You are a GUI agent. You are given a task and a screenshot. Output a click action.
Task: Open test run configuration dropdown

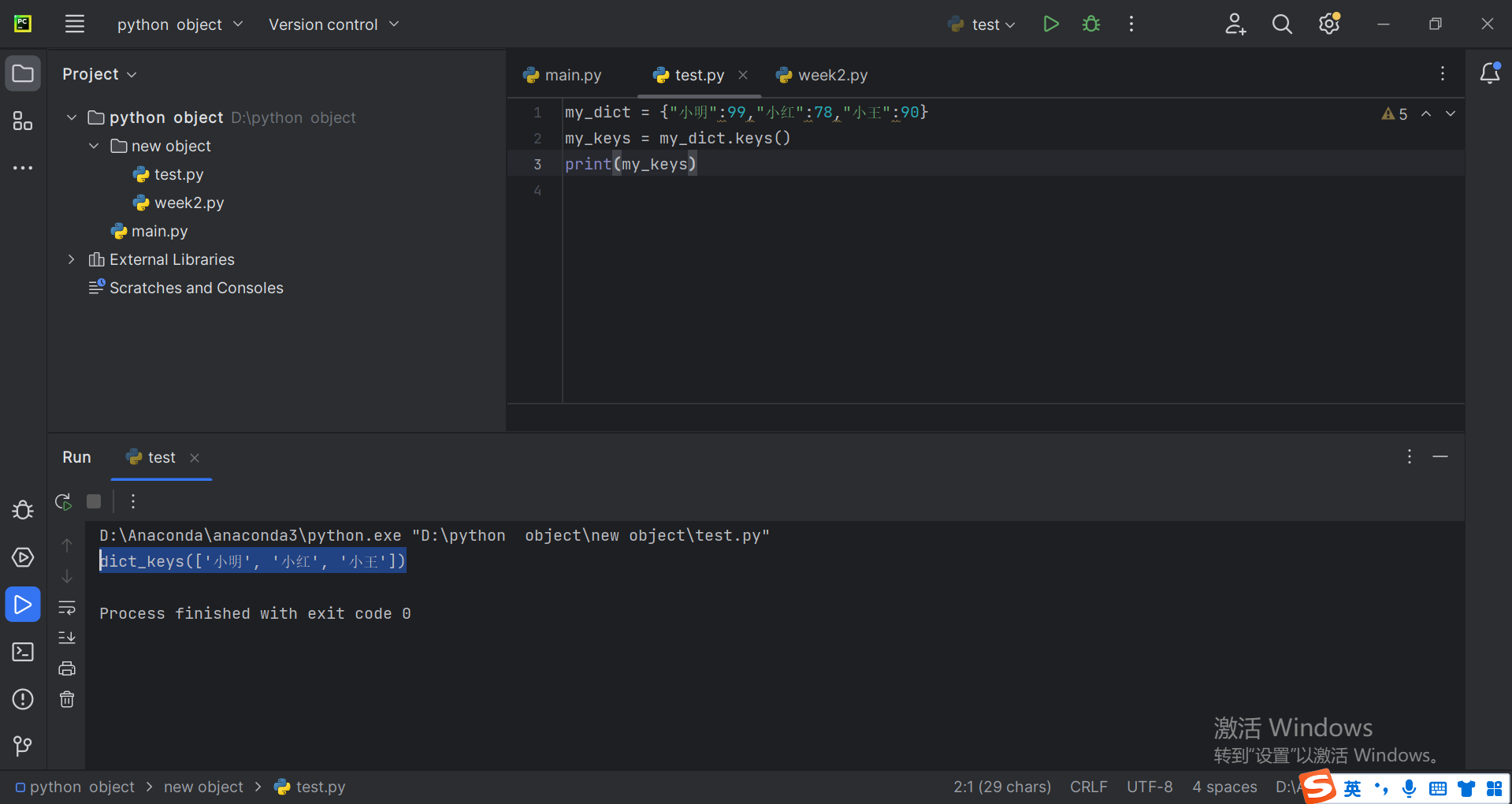click(983, 24)
